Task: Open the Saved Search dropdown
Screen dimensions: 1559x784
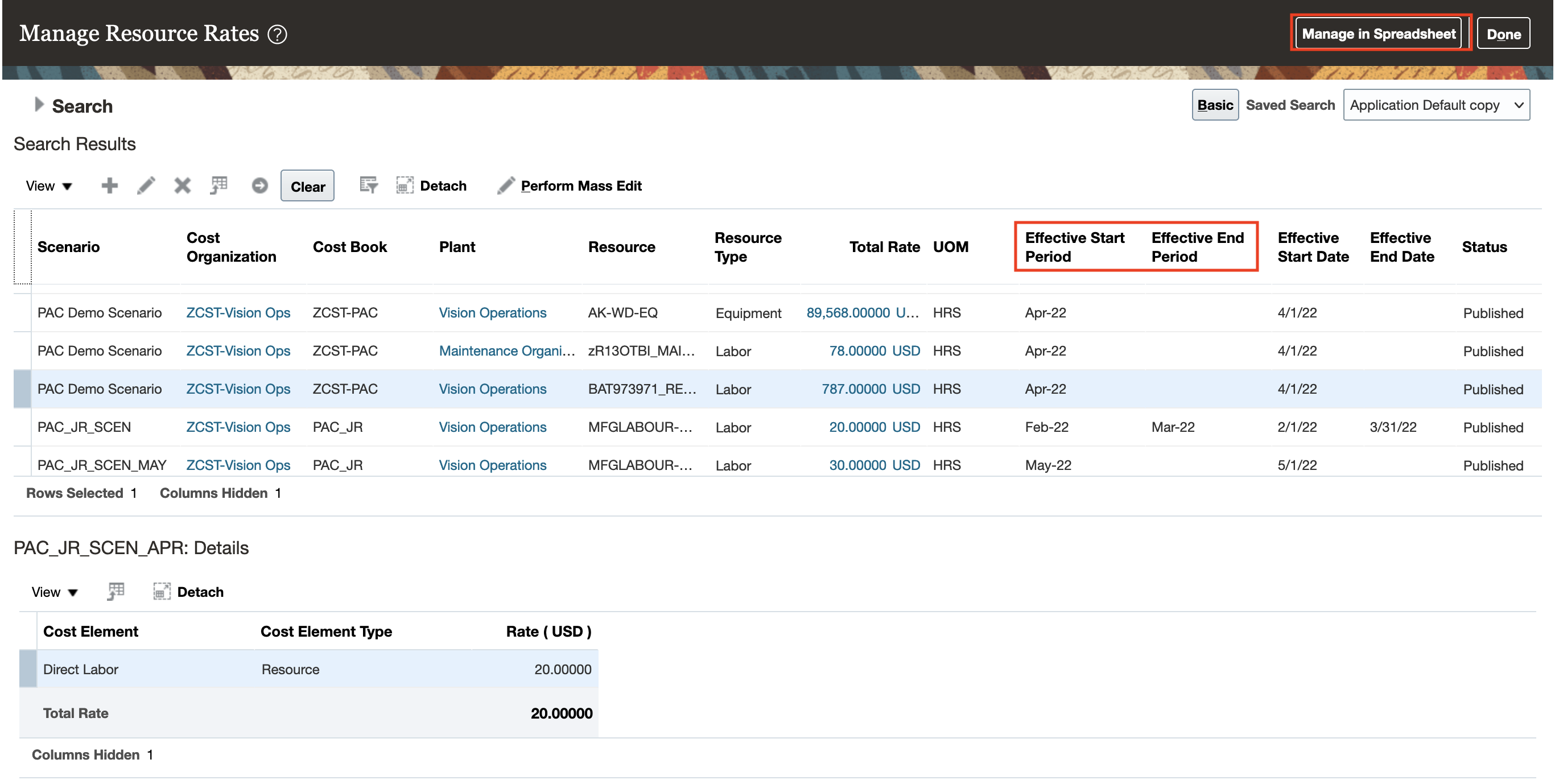Action: (1436, 105)
